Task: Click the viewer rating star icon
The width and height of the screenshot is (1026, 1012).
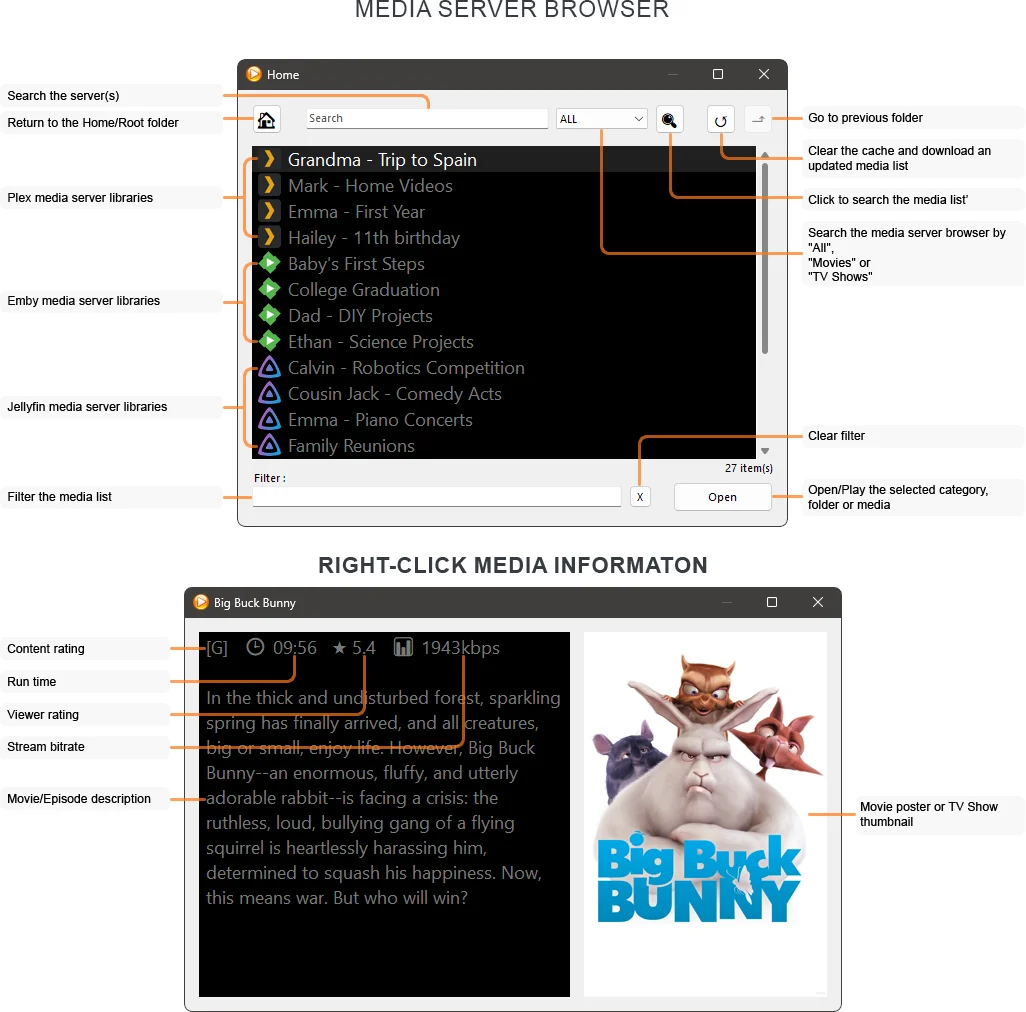Action: coord(339,648)
